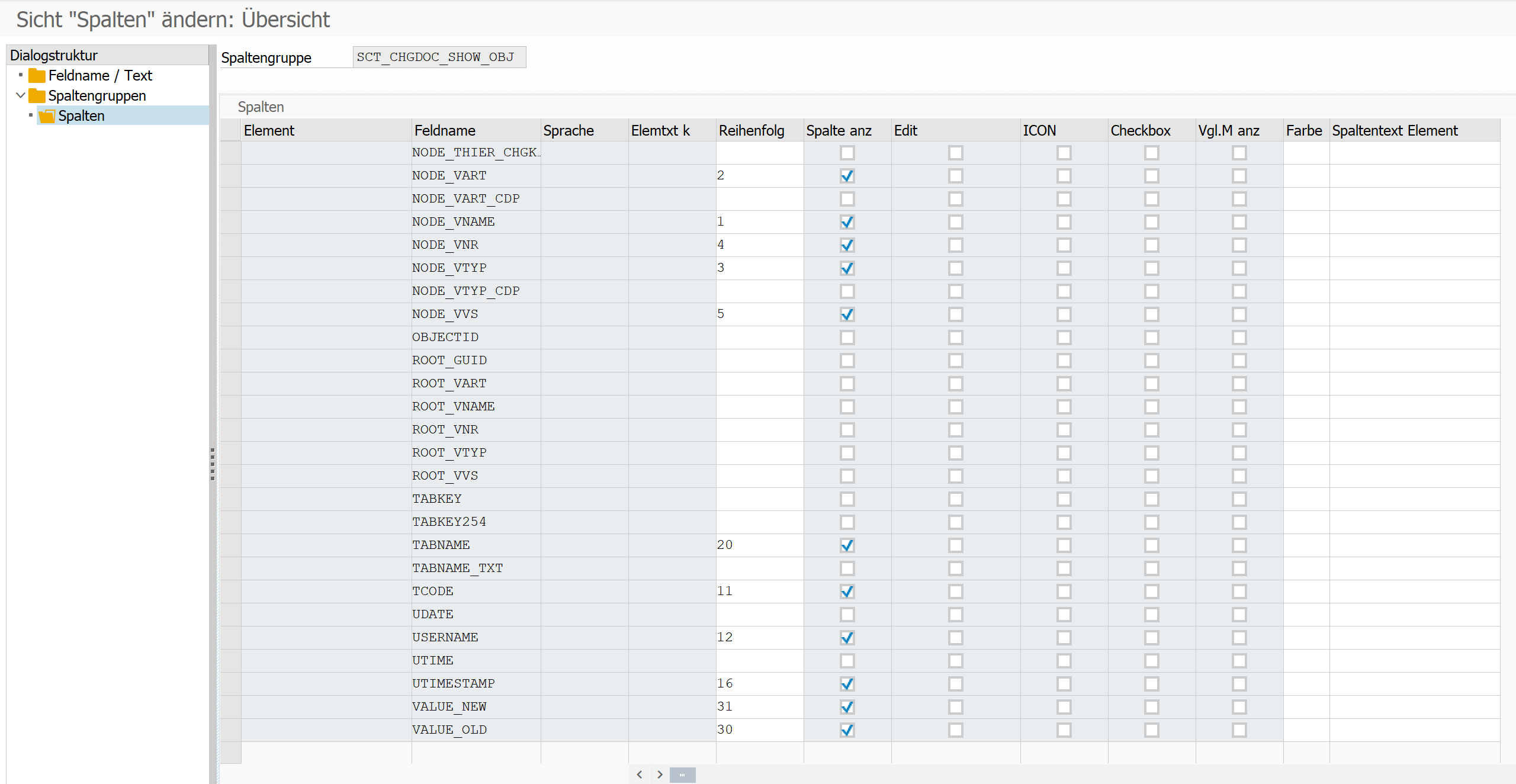
Task: Click the scroll left arrow below table
Action: [640, 775]
